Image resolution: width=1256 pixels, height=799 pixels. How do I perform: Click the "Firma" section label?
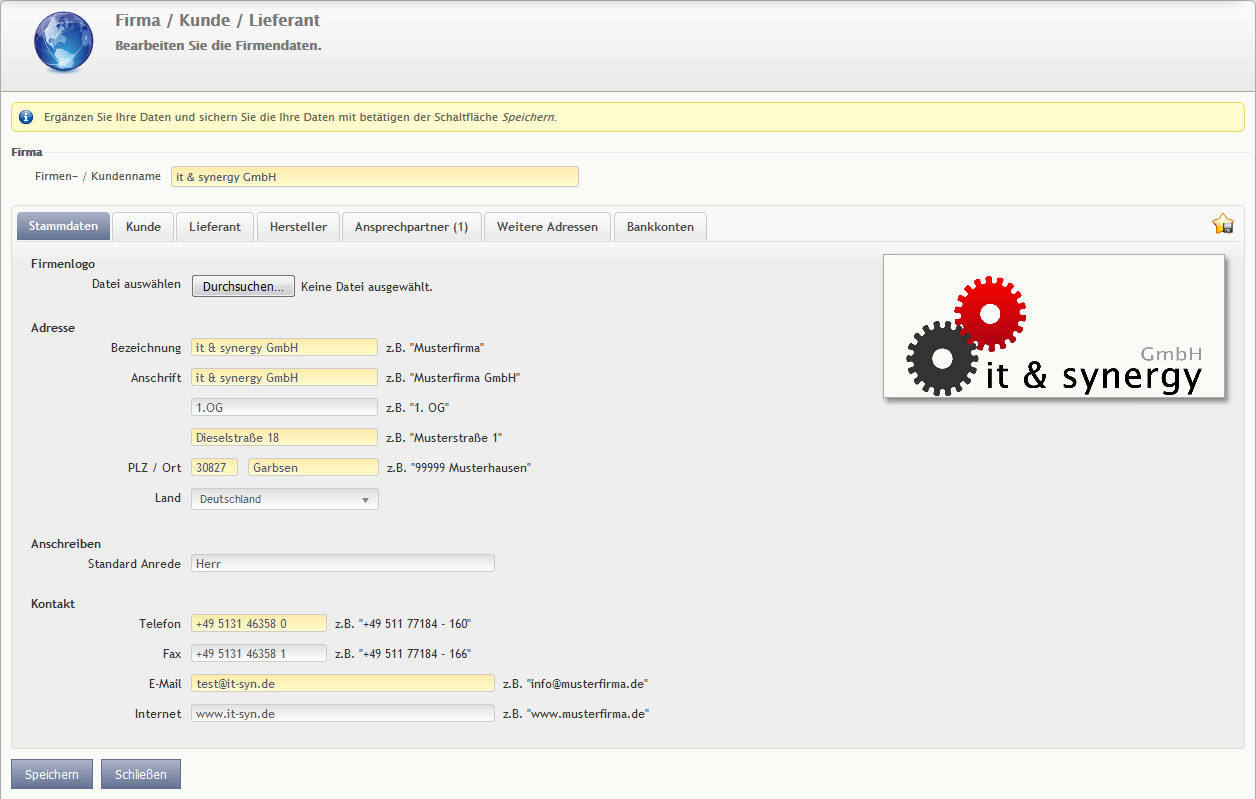coord(27,152)
